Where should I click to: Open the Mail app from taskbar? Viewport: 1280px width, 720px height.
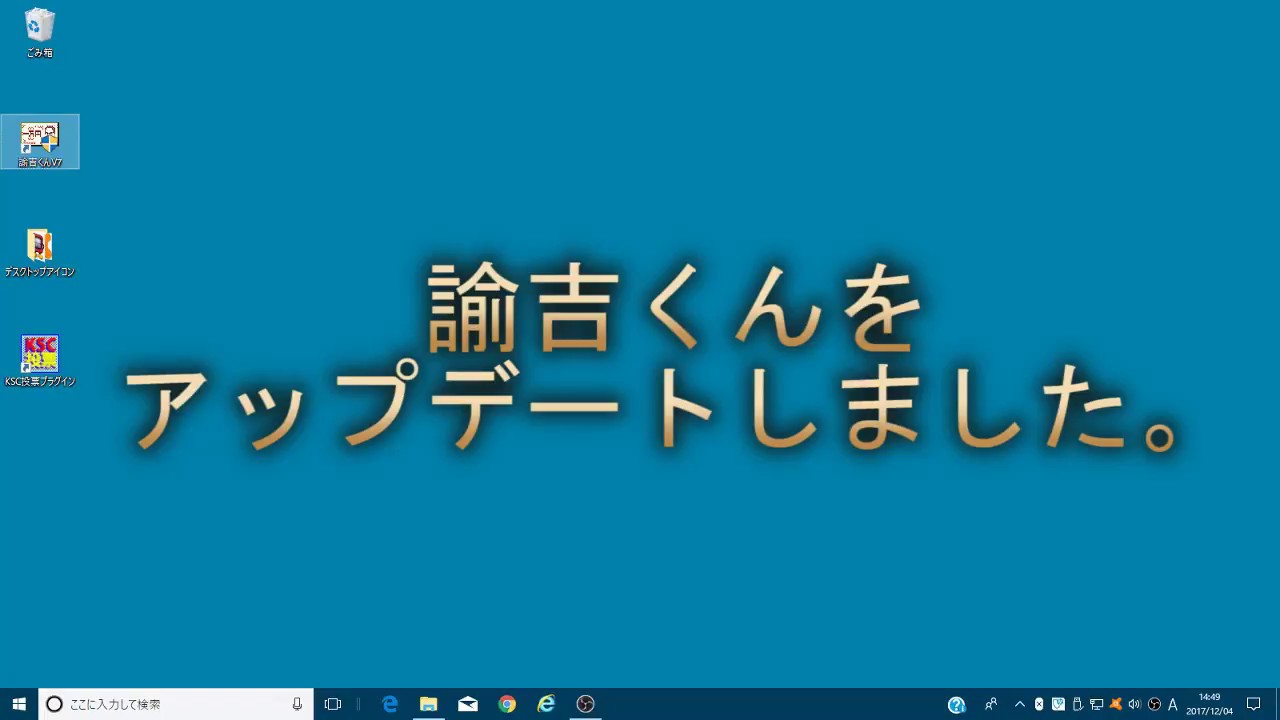tap(468, 704)
